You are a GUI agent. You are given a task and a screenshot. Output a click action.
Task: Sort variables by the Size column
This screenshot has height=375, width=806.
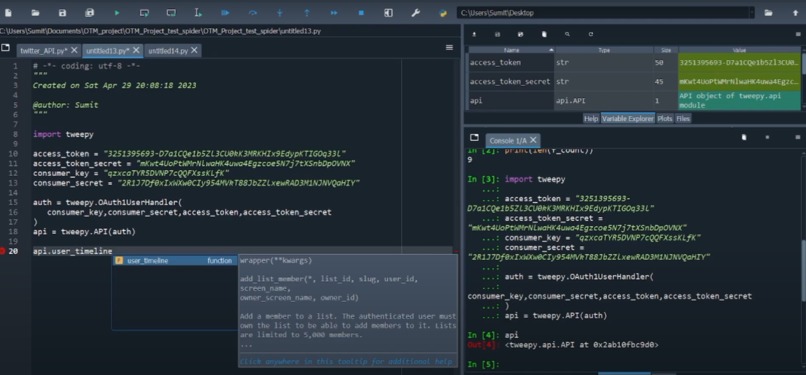pos(666,50)
